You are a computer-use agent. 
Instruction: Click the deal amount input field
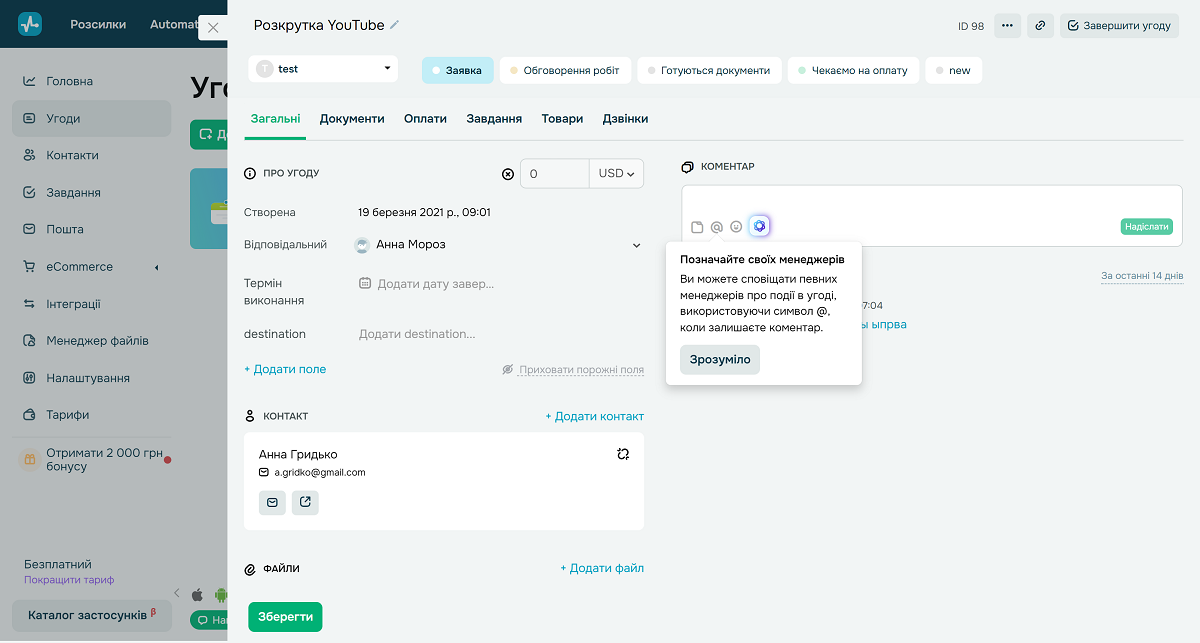pos(555,173)
